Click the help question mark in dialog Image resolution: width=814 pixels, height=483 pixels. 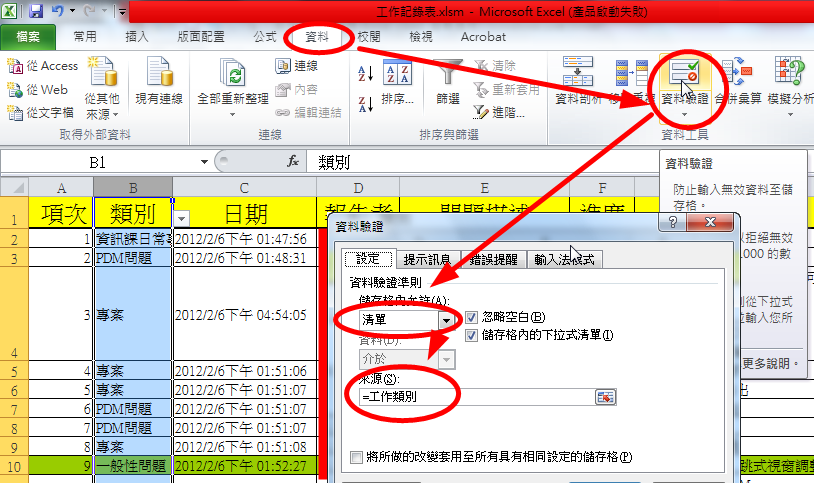tap(672, 222)
